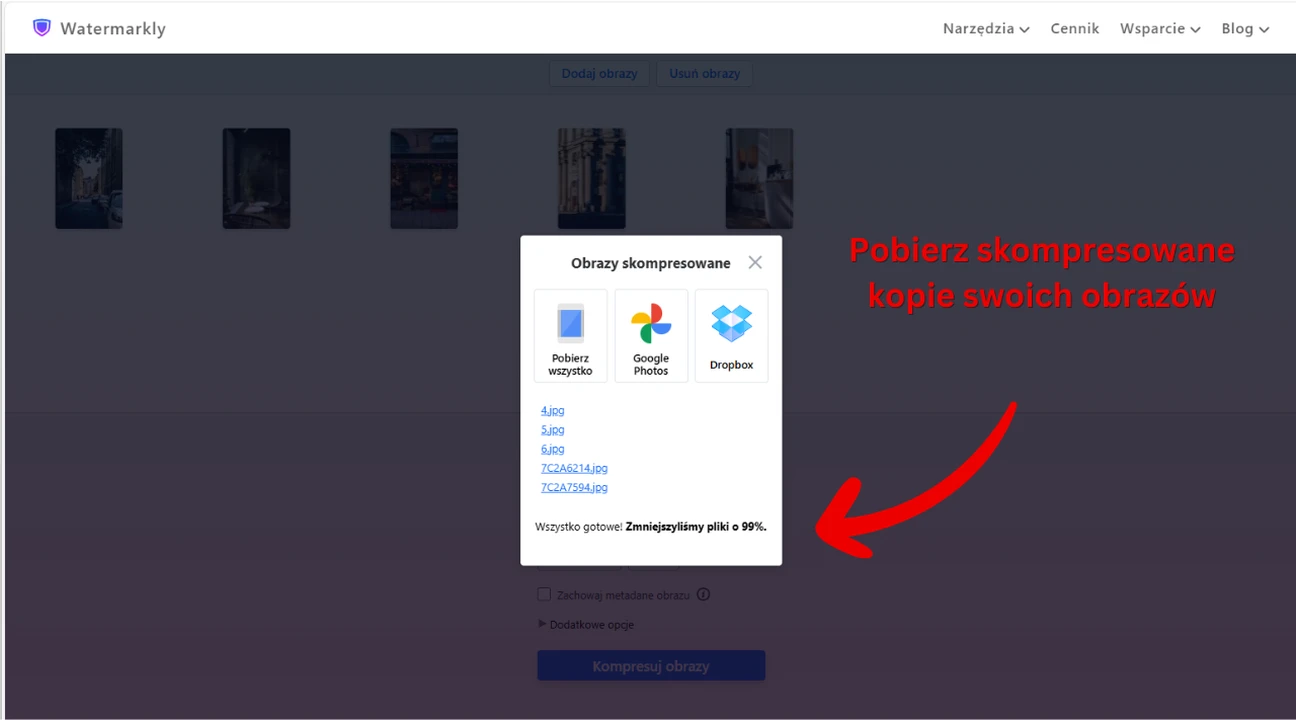The image size is (1296, 720).
Task: Select the third uploaded image thumbnail
Action: 424,178
